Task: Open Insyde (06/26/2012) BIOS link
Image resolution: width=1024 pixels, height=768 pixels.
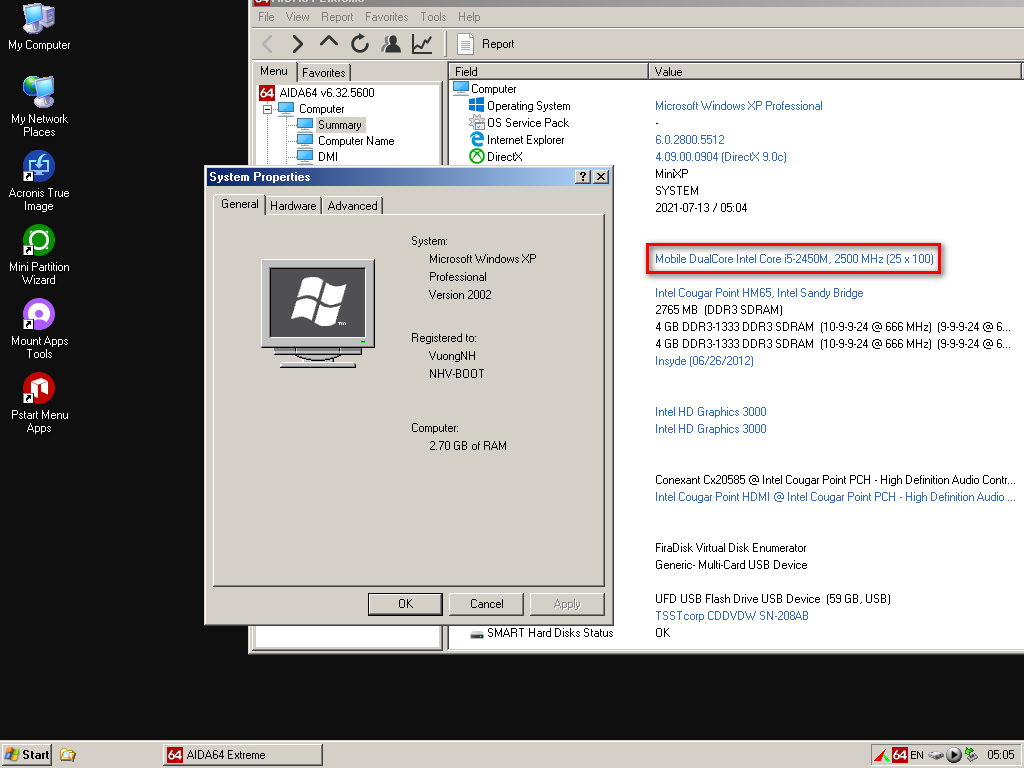Action: point(704,360)
